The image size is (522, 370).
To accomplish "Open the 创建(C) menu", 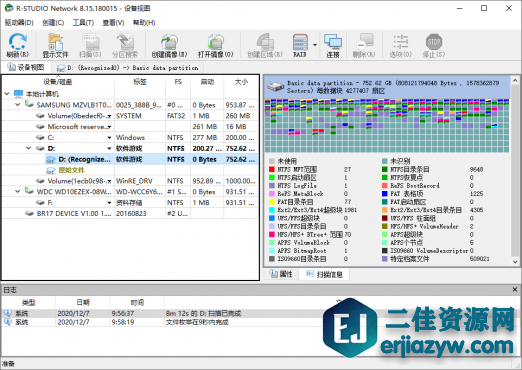I will (x=53, y=23).
